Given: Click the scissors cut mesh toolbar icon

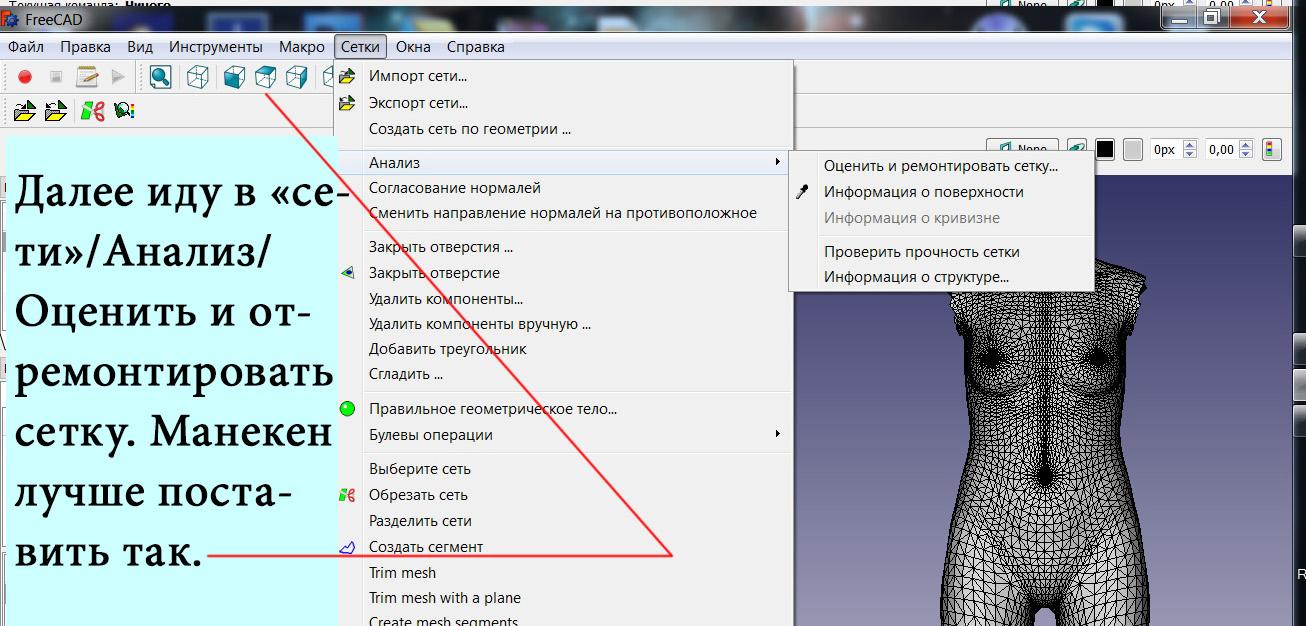Looking at the screenshot, I should (x=92, y=111).
